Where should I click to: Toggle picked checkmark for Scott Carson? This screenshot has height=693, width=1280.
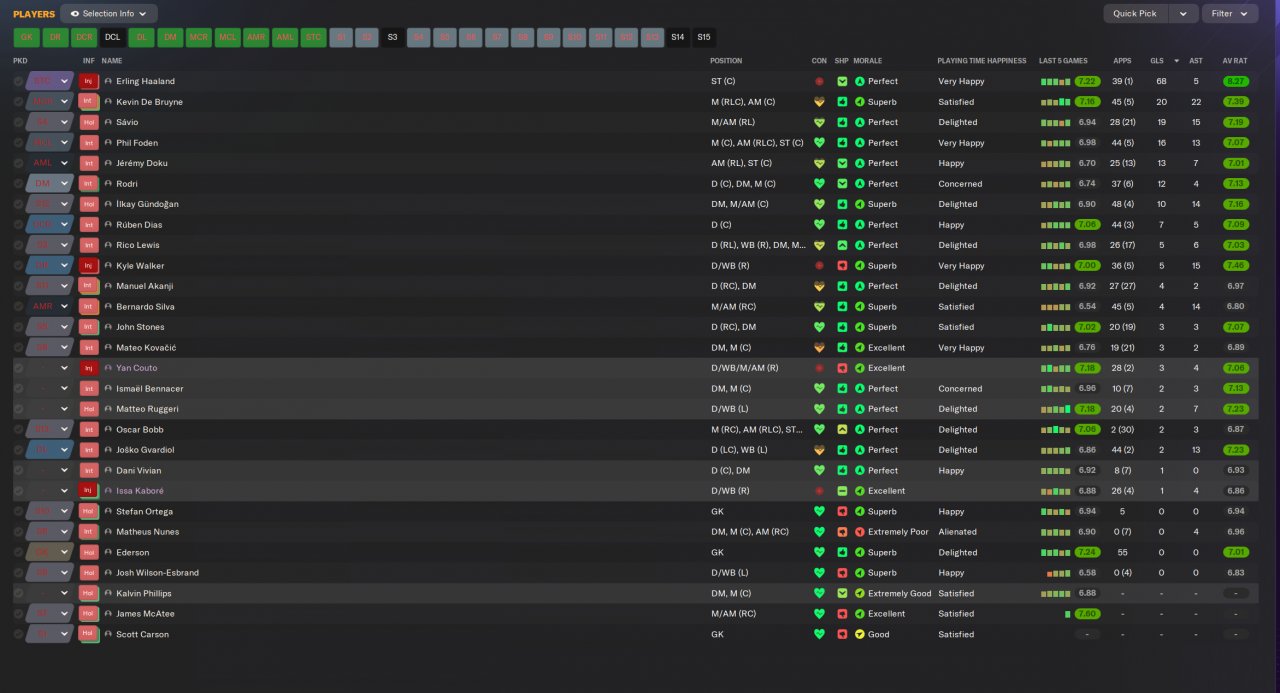point(19,634)
